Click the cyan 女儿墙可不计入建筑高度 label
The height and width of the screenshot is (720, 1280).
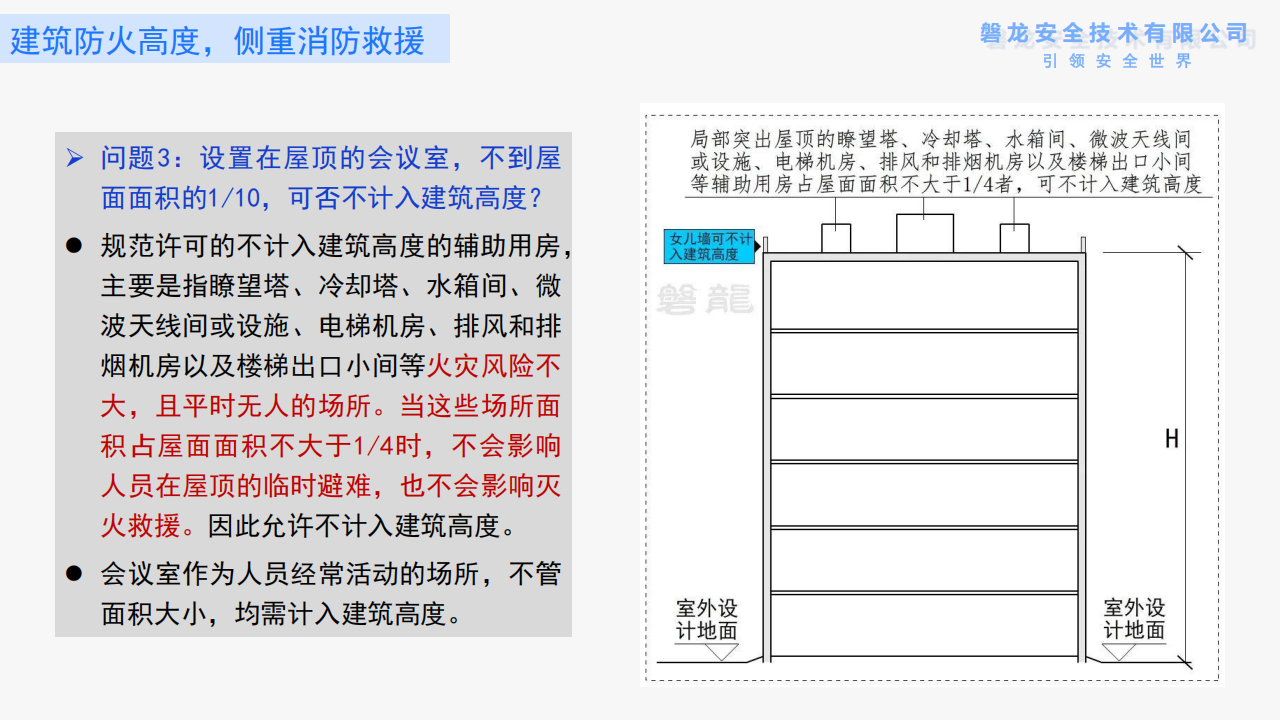[709, 247]
